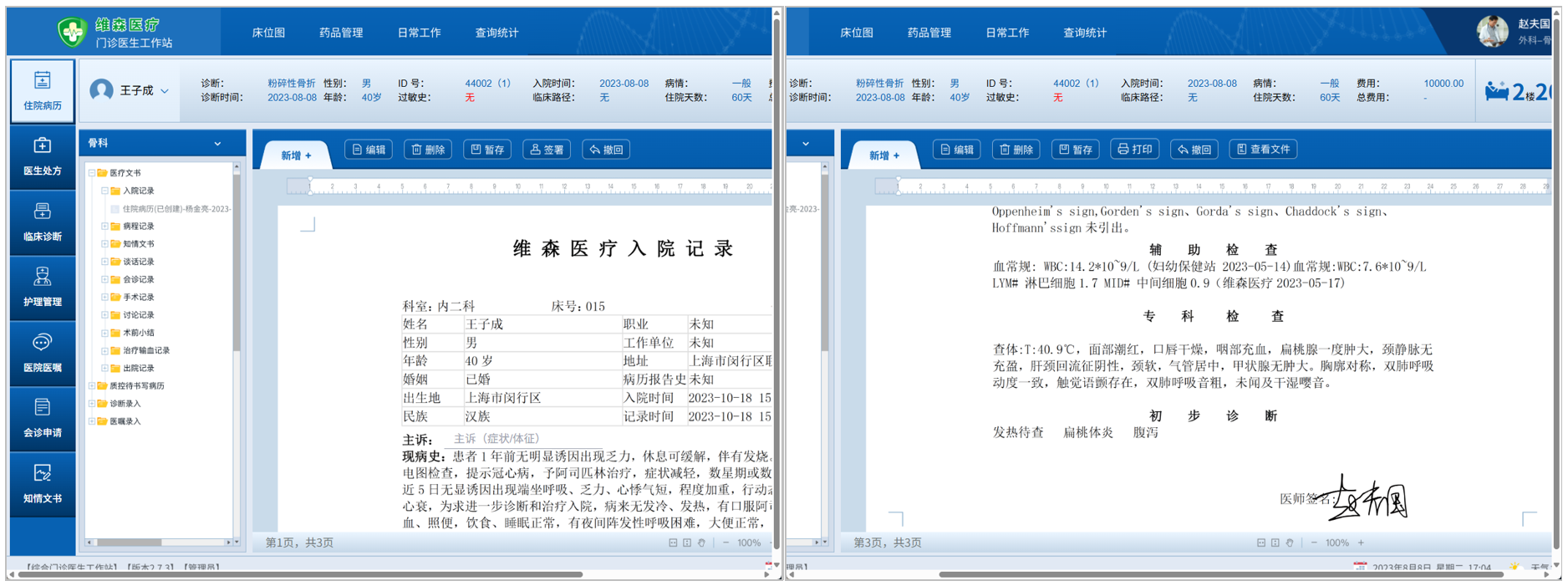Screen dimensions: 1568x586
Task: Expand the 手术记录 folder in the tree
Action: tap(104, 298)
